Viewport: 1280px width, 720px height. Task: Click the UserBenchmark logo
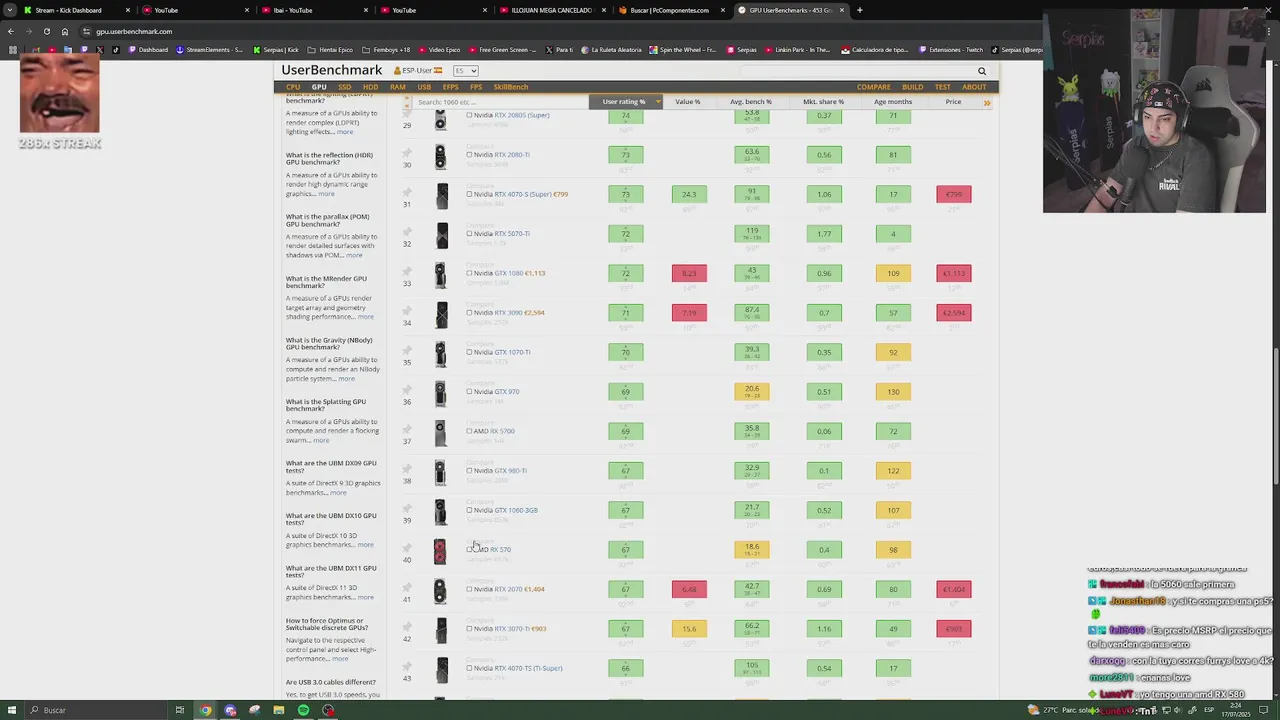point(331,70)
